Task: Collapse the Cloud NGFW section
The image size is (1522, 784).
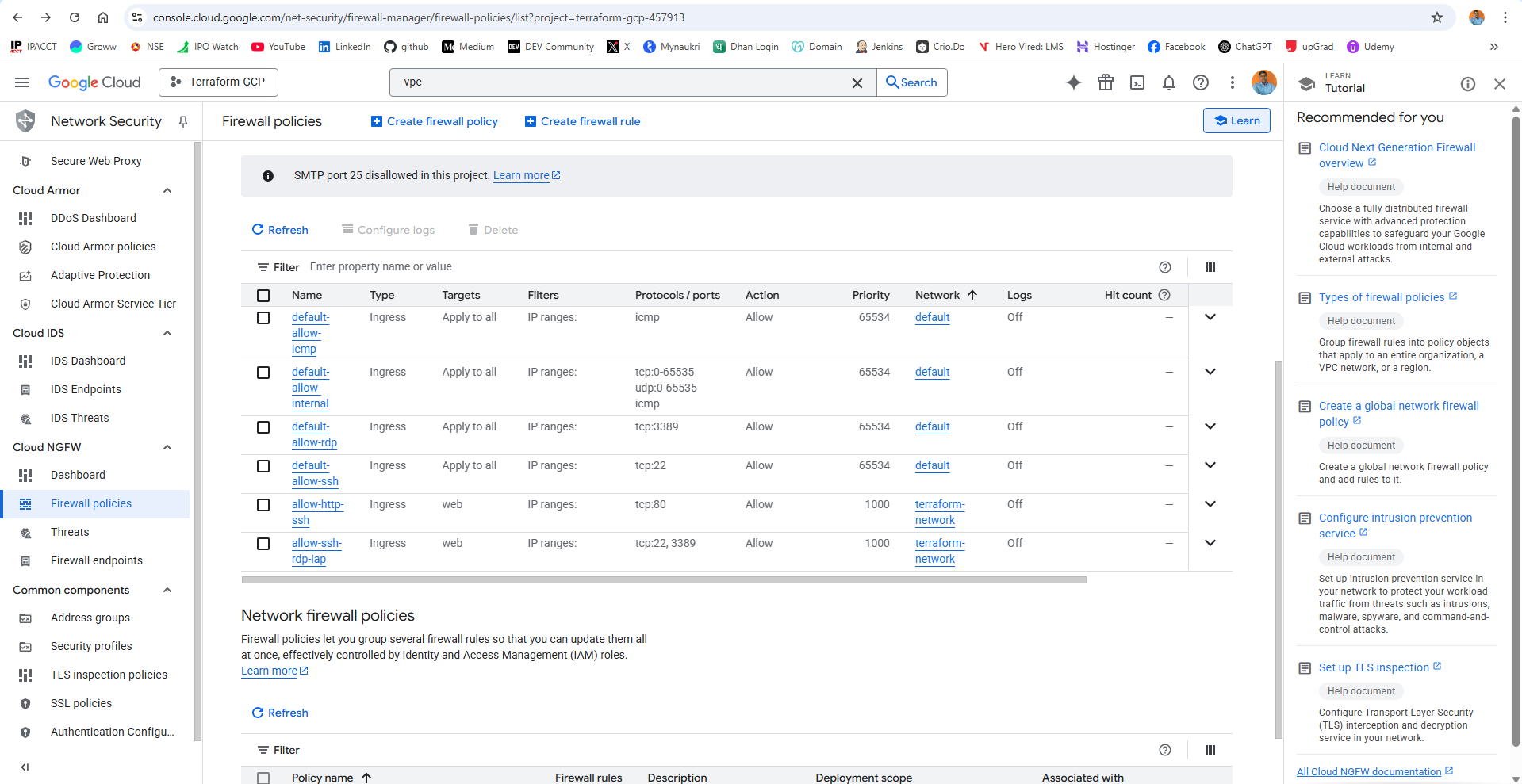Action: tap(167, 447)
